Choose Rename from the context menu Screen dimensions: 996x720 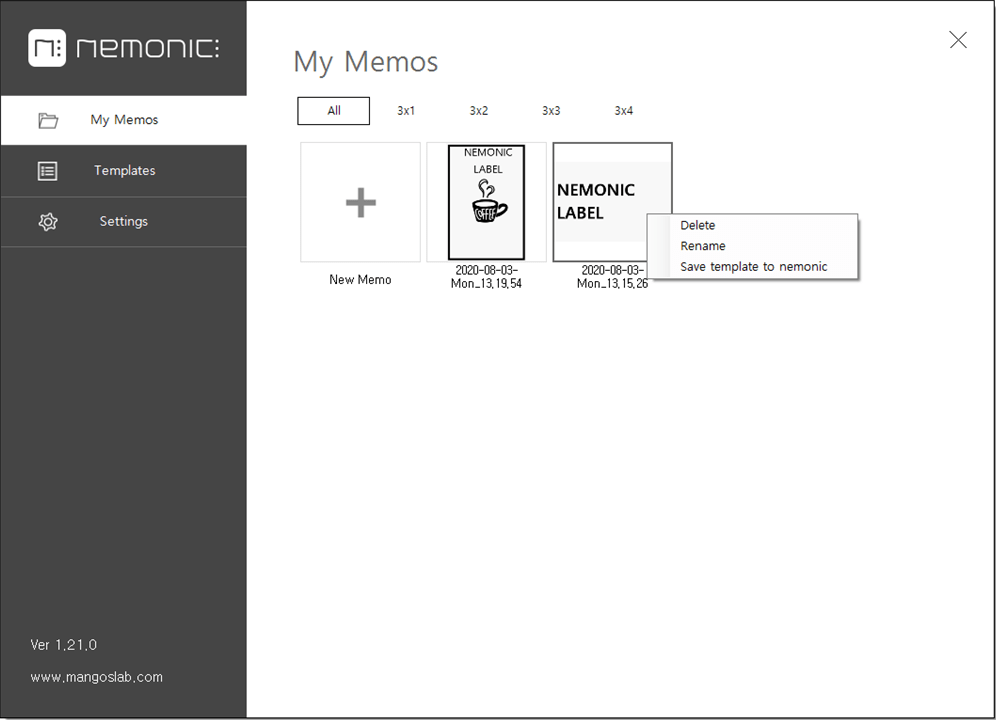coord(753,246)
